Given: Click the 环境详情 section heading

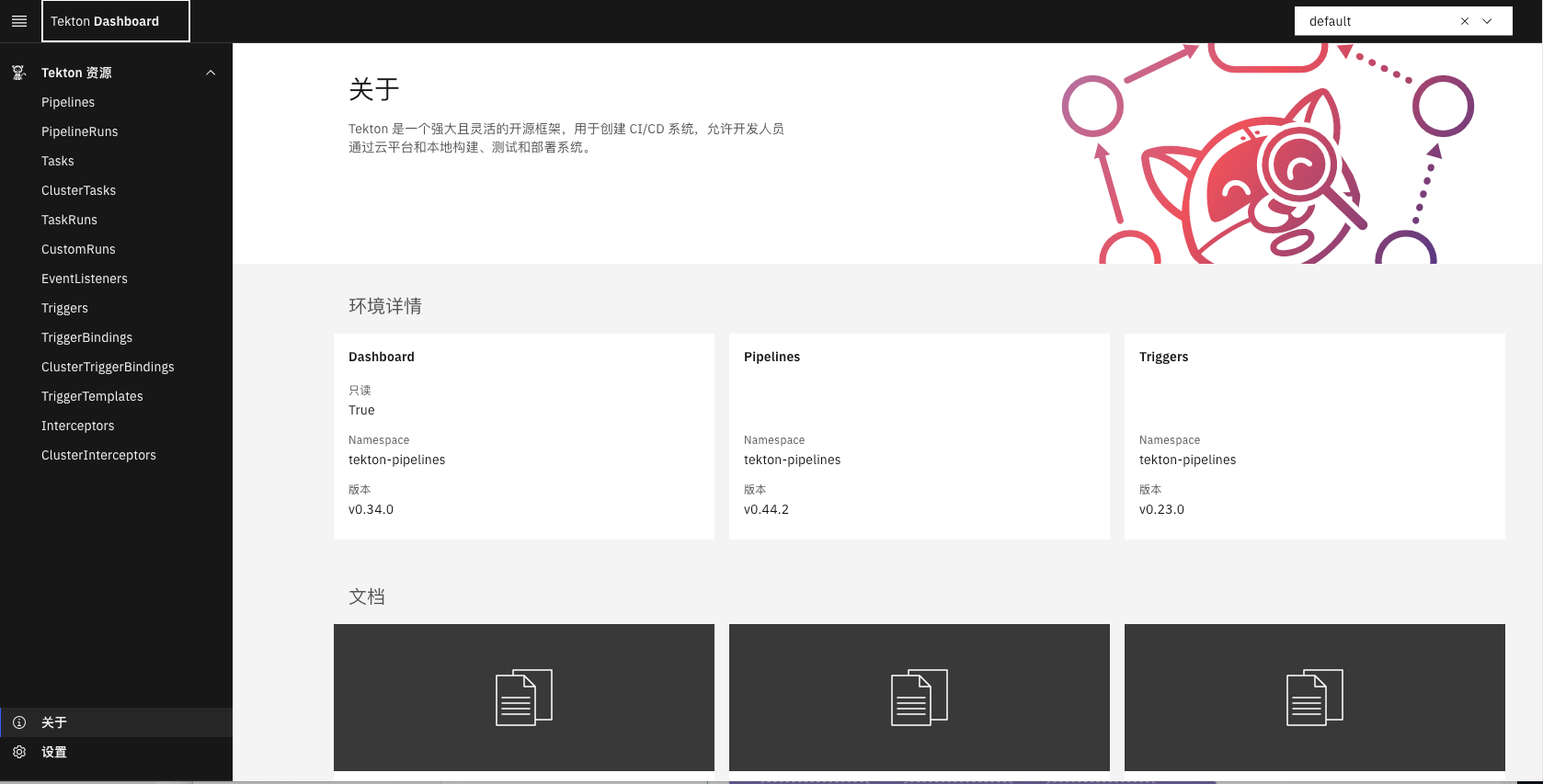Looking at the screenshot, I should 385,306.
